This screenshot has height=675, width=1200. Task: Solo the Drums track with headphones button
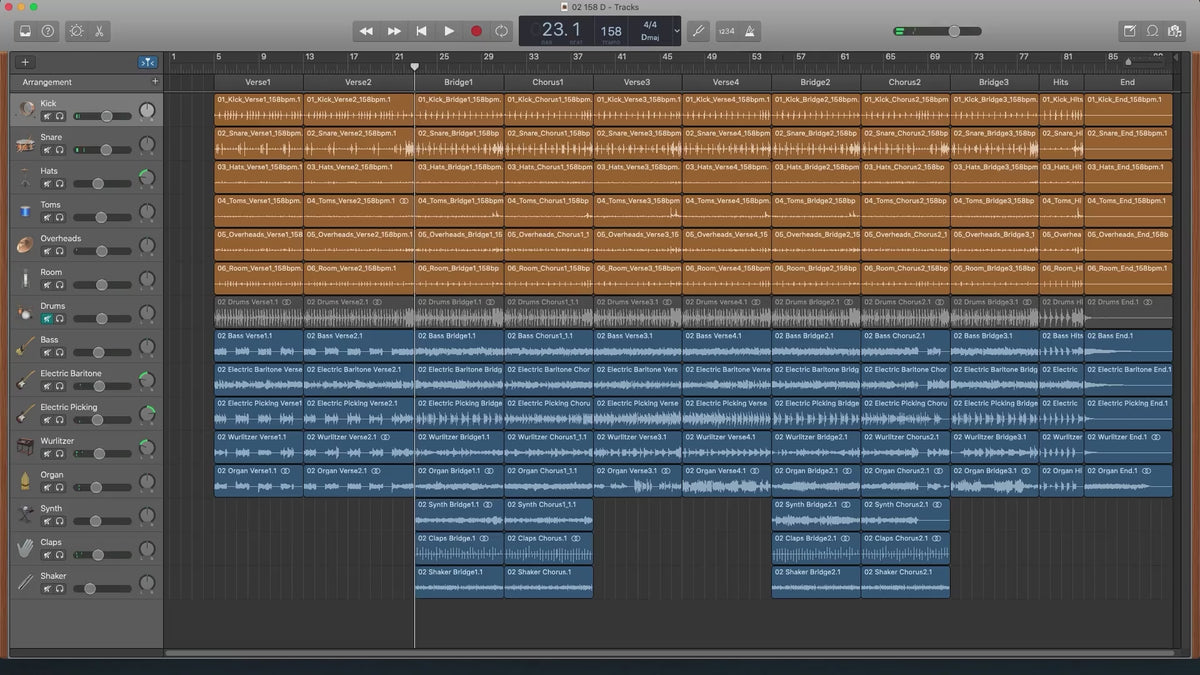coord(60,318)
